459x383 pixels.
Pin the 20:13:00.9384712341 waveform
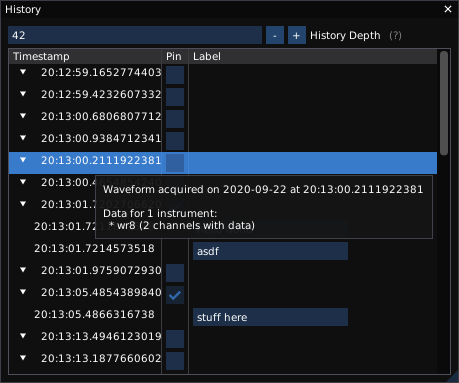click(x=175, y=141)
